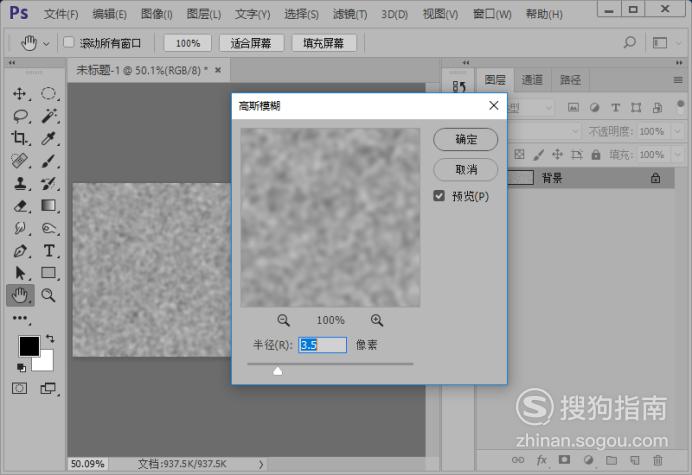The width and height of the screenshot is (692, 475).
Task: Select the Eraser tool
Action: tap(19, 205)
